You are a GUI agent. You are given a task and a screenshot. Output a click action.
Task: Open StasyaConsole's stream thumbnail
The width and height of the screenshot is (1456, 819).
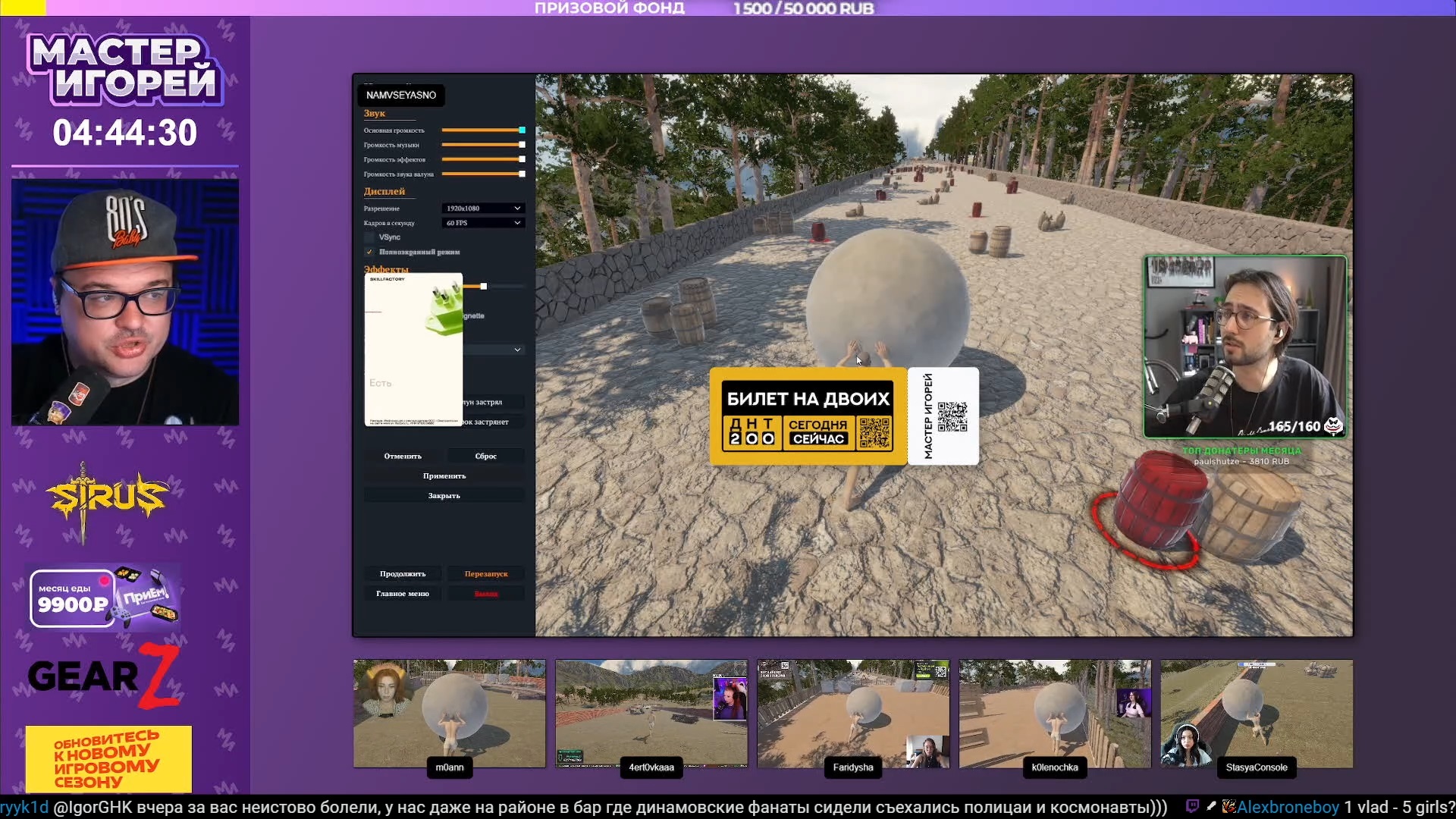pyautogui.click(x=1257, y=713)
